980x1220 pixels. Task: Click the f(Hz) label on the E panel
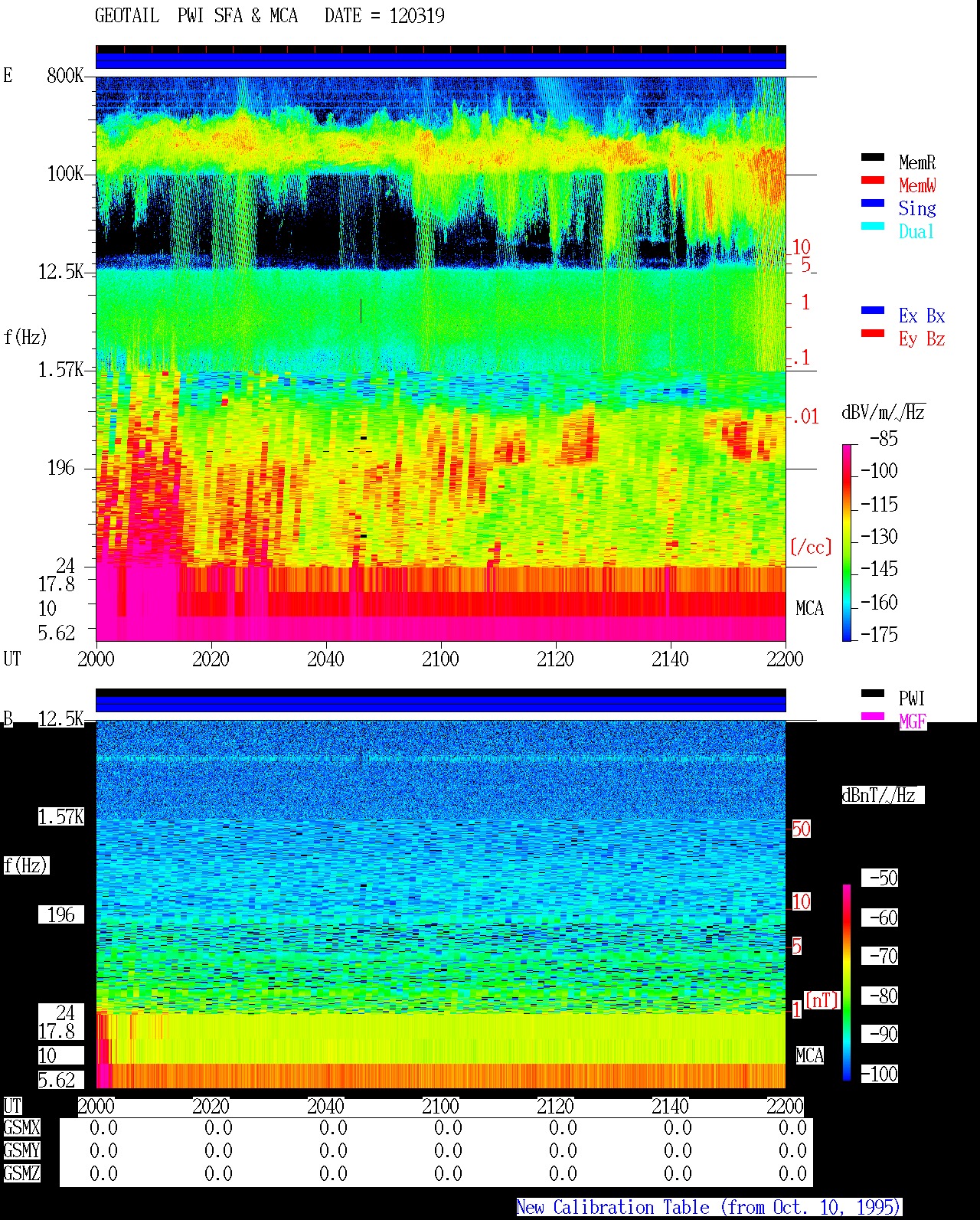click(x=25, y=337)
